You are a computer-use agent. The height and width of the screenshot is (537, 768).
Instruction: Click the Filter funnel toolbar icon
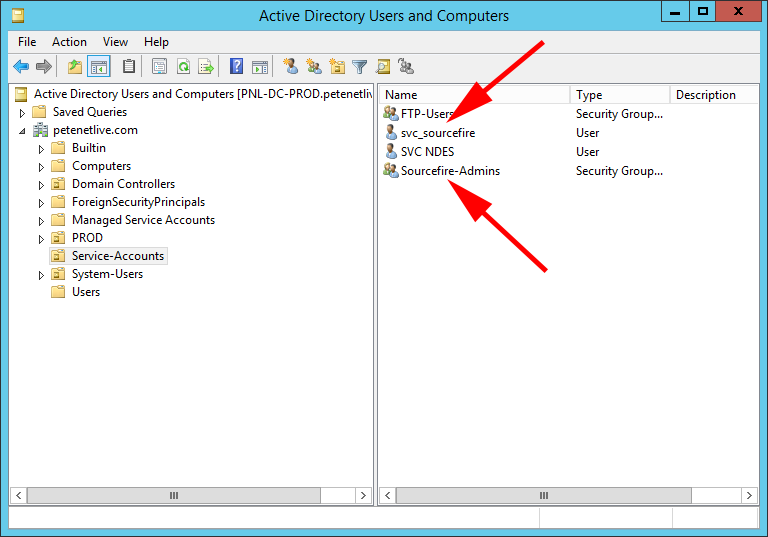(360, 66)
